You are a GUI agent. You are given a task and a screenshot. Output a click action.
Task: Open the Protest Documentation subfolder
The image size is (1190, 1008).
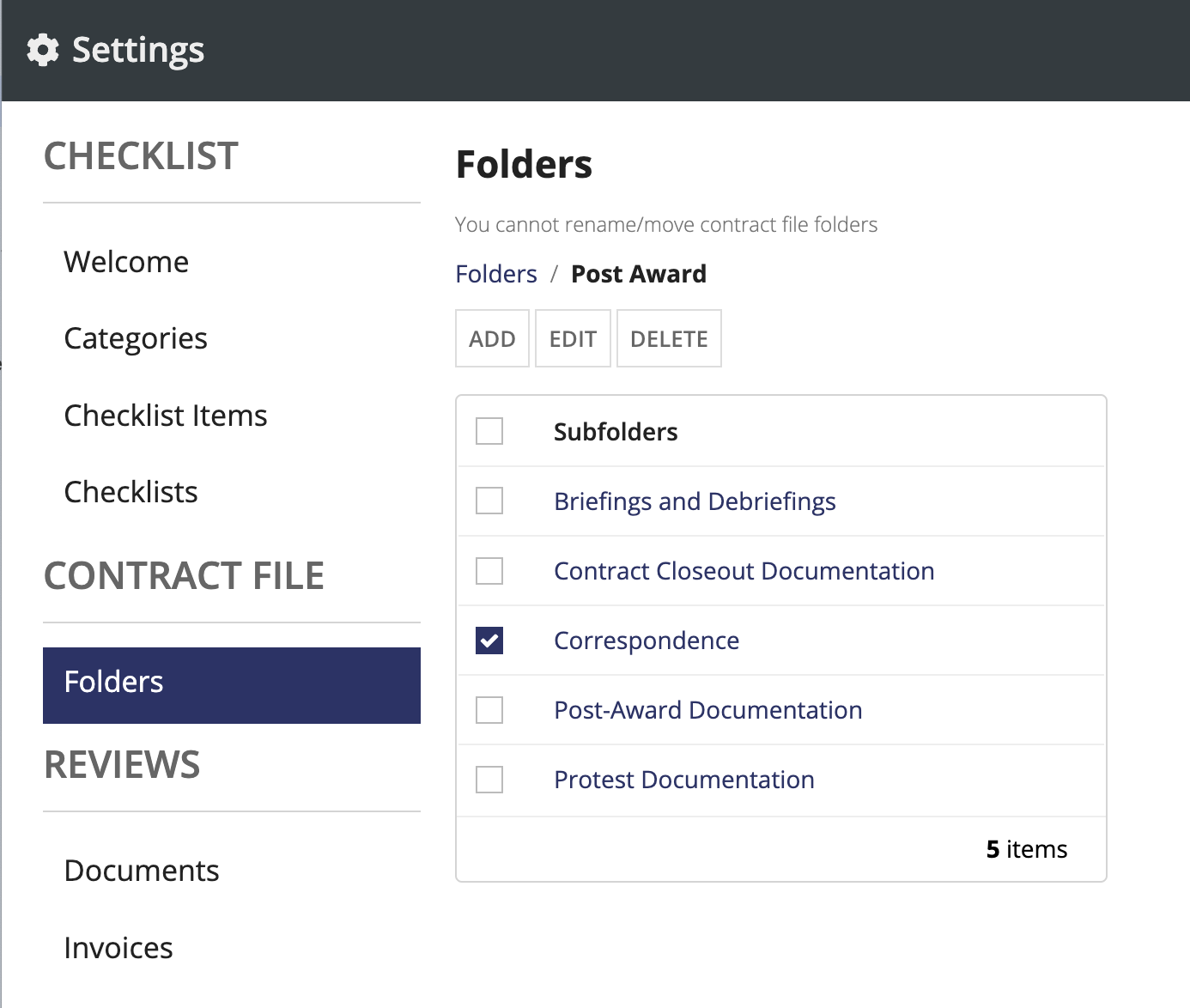click(684, 780)
